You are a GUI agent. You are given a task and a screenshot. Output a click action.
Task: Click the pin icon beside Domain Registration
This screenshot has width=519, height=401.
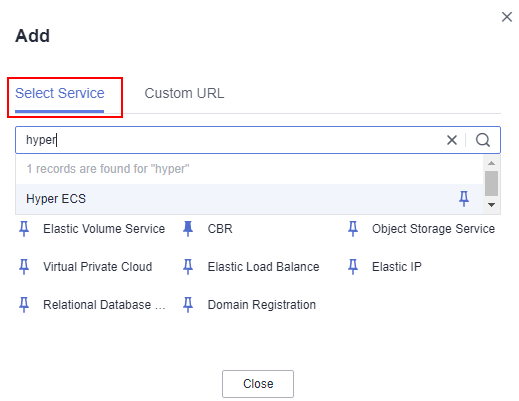click(188, 305)
